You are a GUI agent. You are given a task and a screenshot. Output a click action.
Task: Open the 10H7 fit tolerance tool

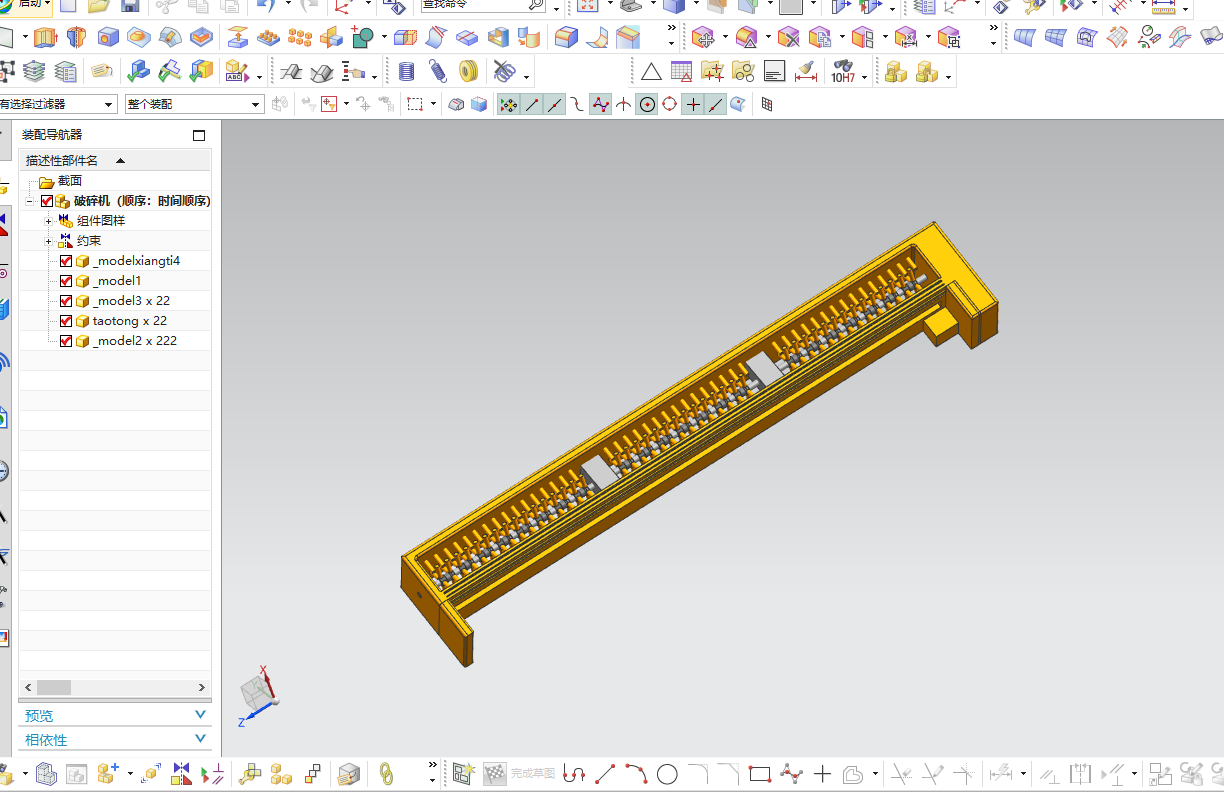pos(843,72)
